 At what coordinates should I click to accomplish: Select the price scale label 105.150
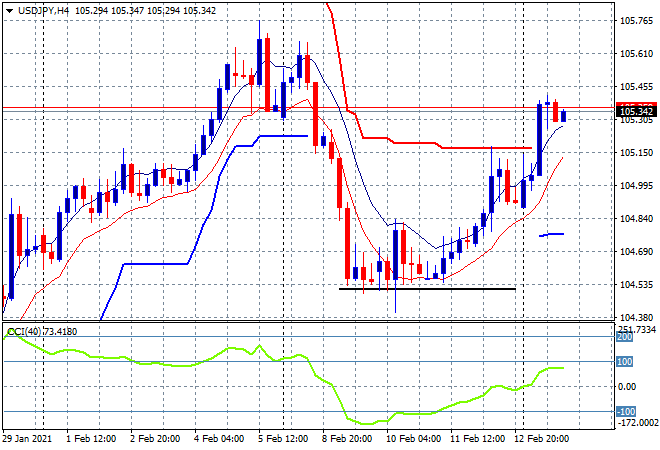tap(636, 152)
